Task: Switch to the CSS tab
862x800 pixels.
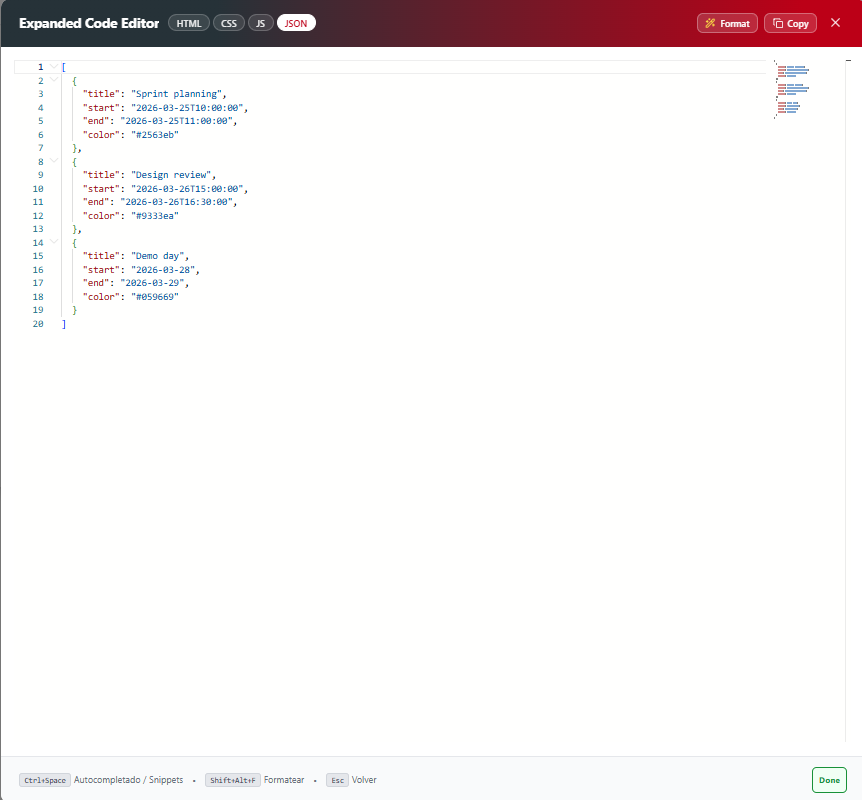Action: (229, 23)
